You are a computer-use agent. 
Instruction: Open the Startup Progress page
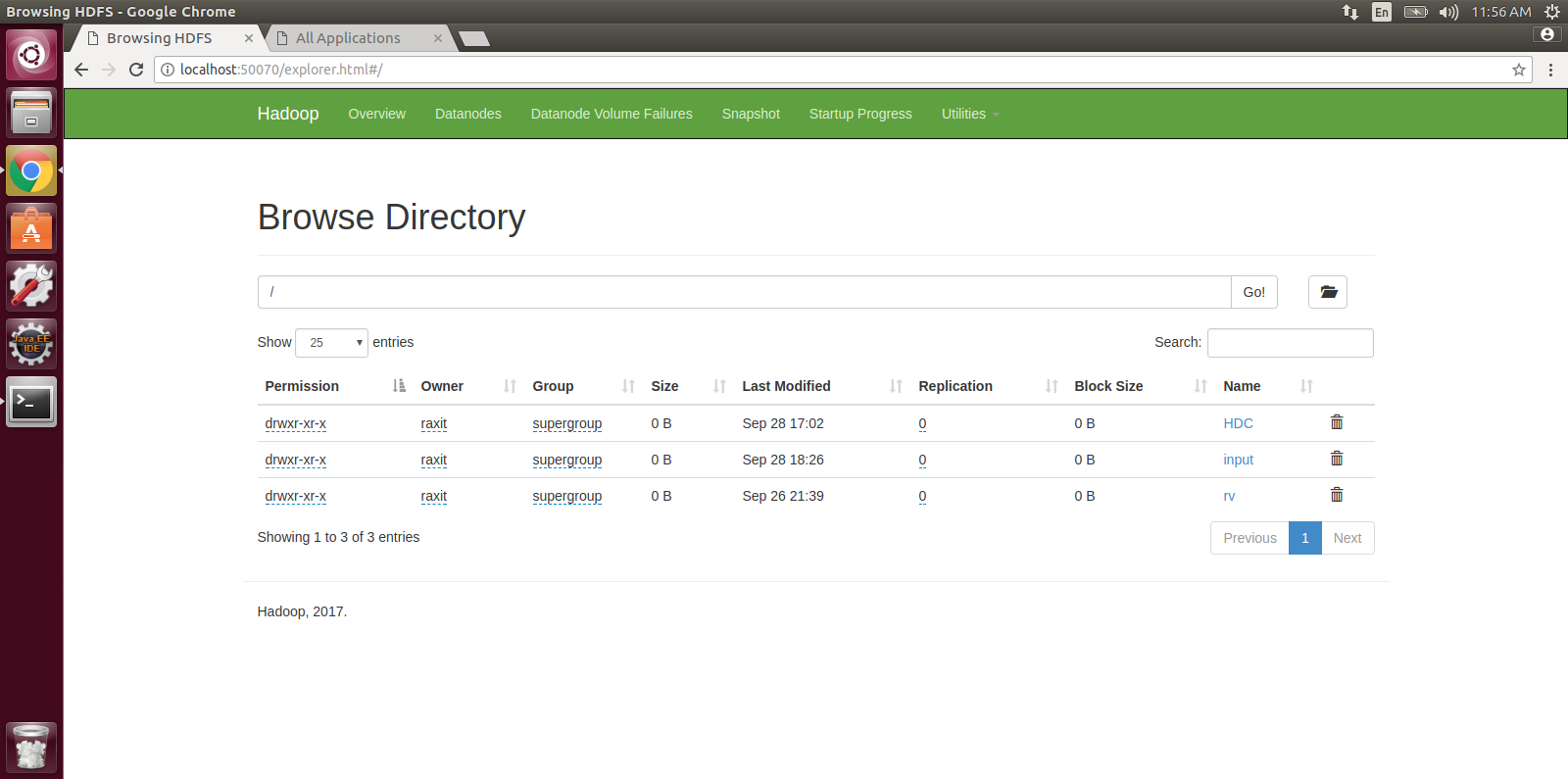tap(860, 114)
